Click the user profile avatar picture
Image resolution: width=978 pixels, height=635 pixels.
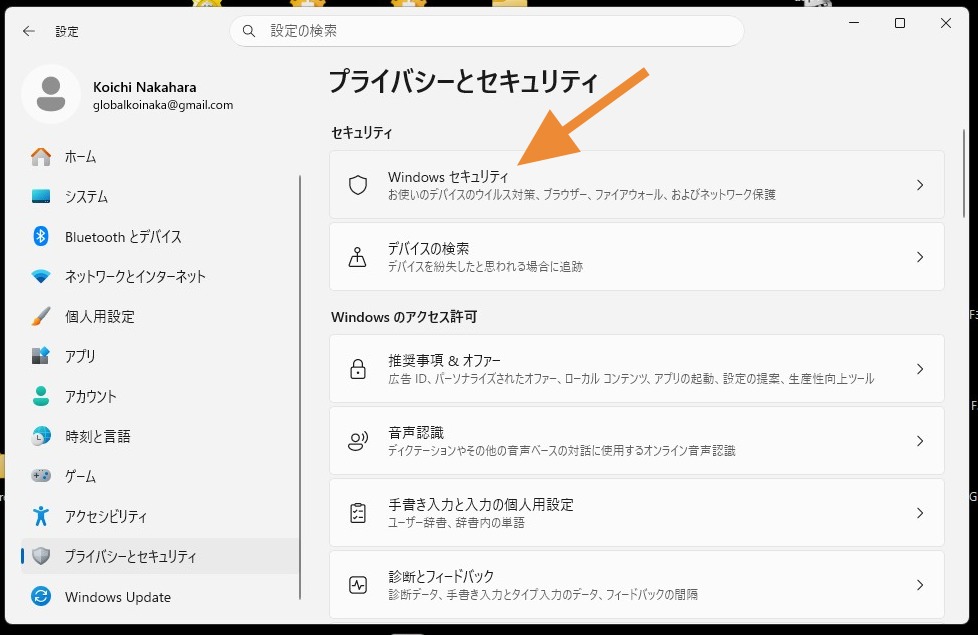tap(51, 94)
